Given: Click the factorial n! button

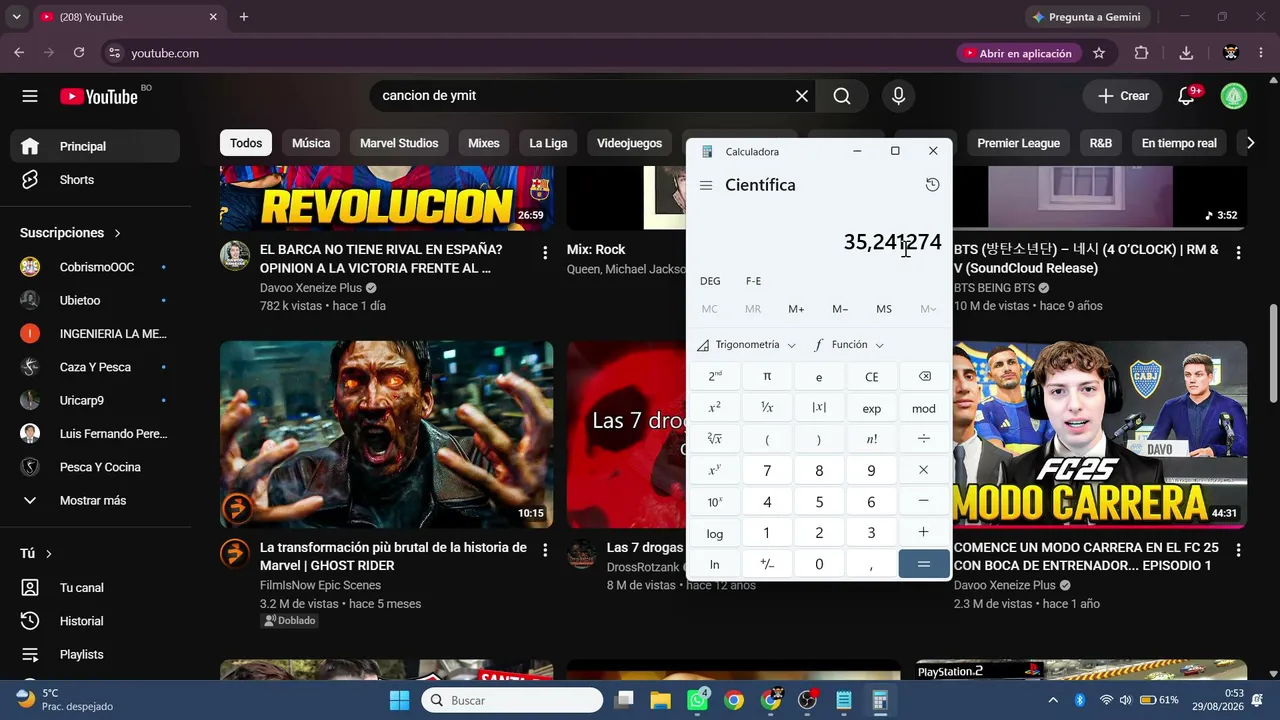Looking at the screenshot, I should click(x=872, y=439).
